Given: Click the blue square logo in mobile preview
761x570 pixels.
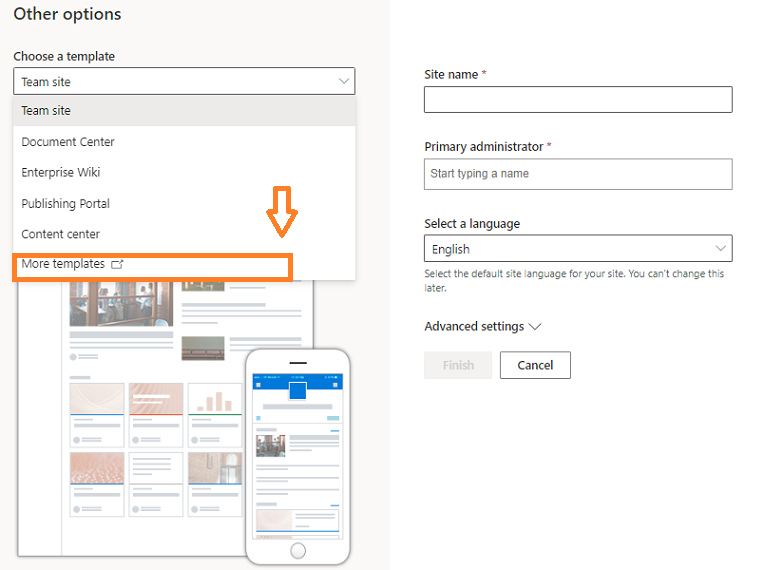Looking at the screenshot, I should (x=297, y=390).
